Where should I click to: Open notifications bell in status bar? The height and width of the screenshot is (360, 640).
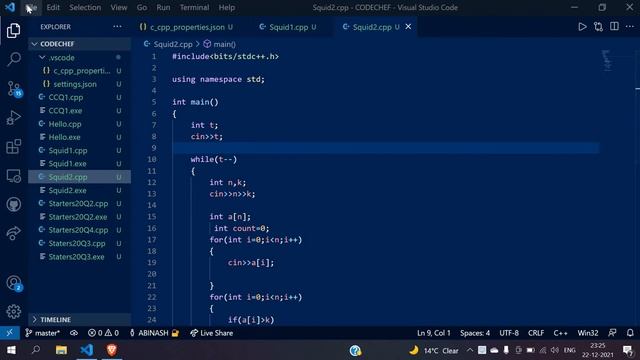click(x=630, y=333)
